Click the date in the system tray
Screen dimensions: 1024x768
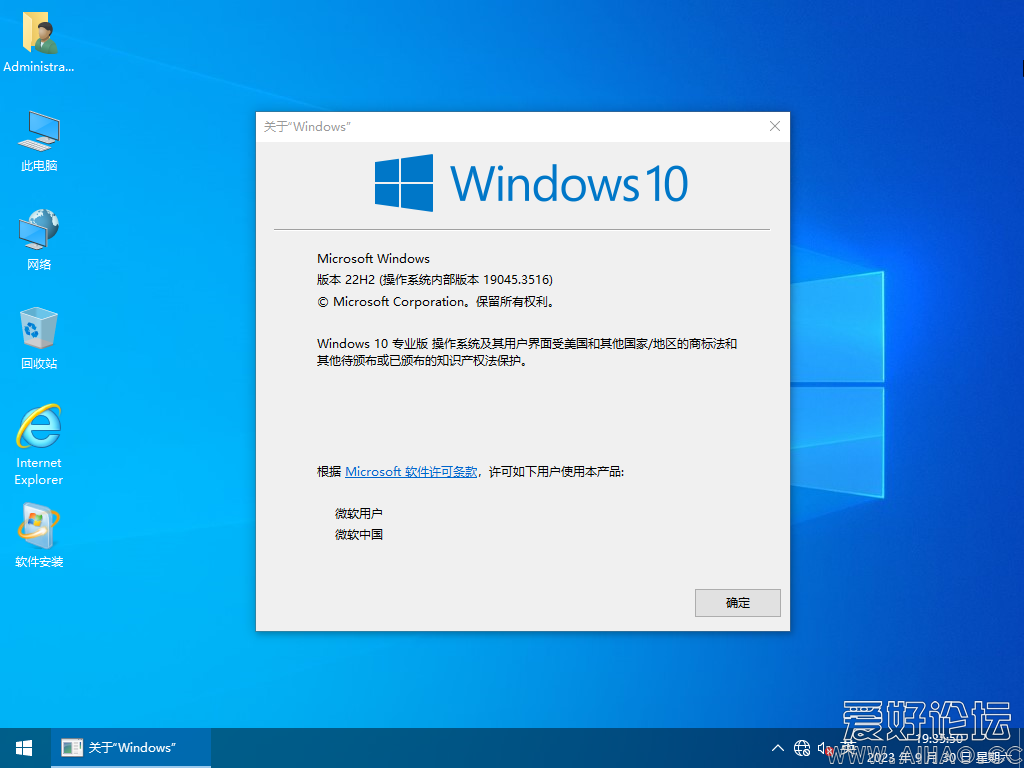940,755
